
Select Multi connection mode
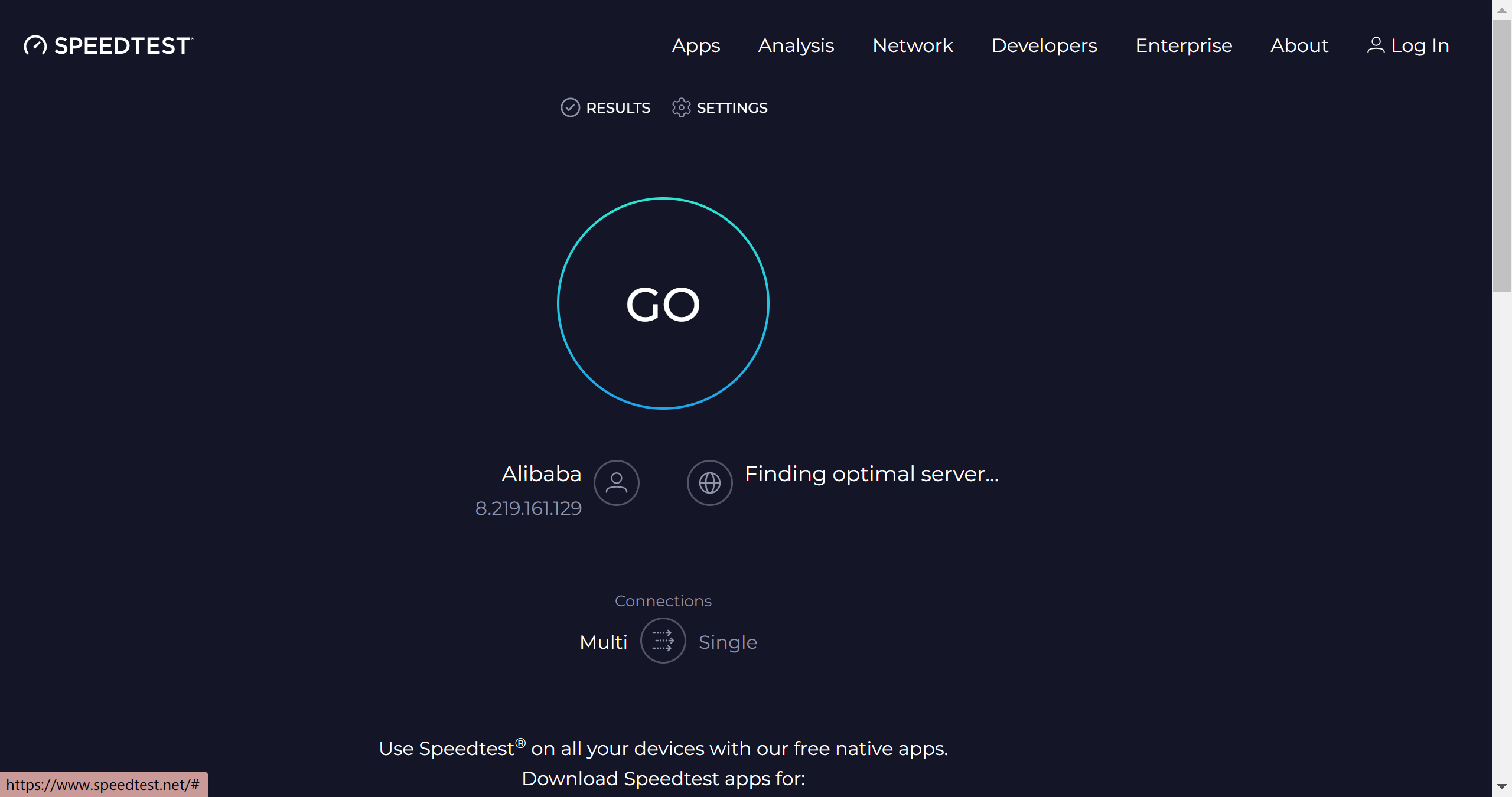coord(603,642)
